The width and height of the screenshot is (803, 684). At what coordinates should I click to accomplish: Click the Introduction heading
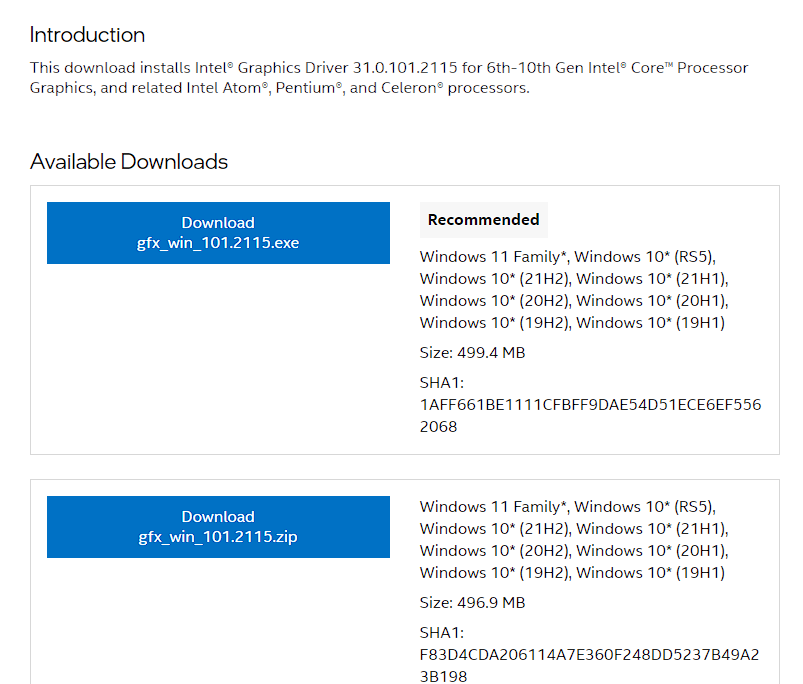click(87, 35)
